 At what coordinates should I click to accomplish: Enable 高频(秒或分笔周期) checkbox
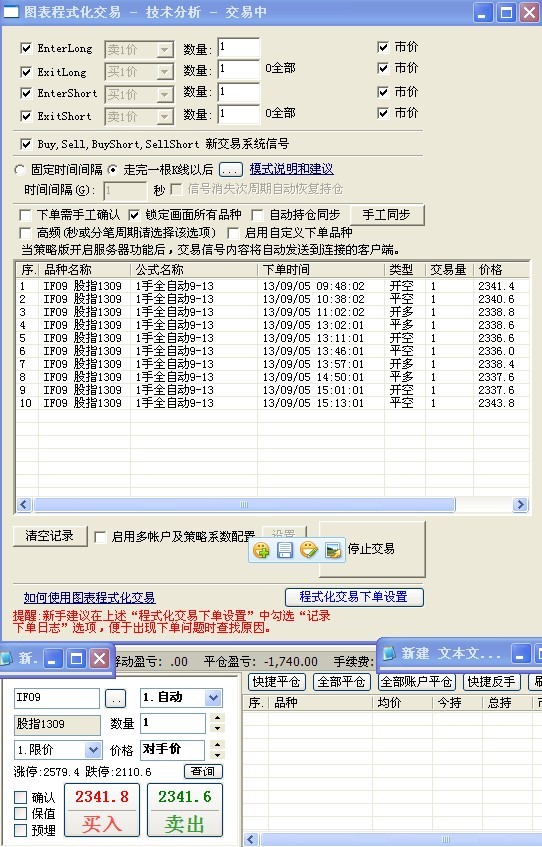pos(25,233)
